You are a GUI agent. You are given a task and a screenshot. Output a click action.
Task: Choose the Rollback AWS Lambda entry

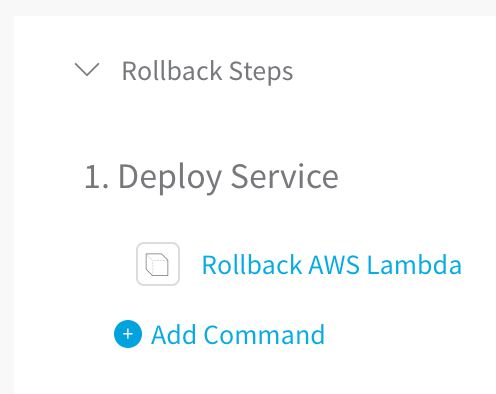pyautogui.click(x=332, y=265)
